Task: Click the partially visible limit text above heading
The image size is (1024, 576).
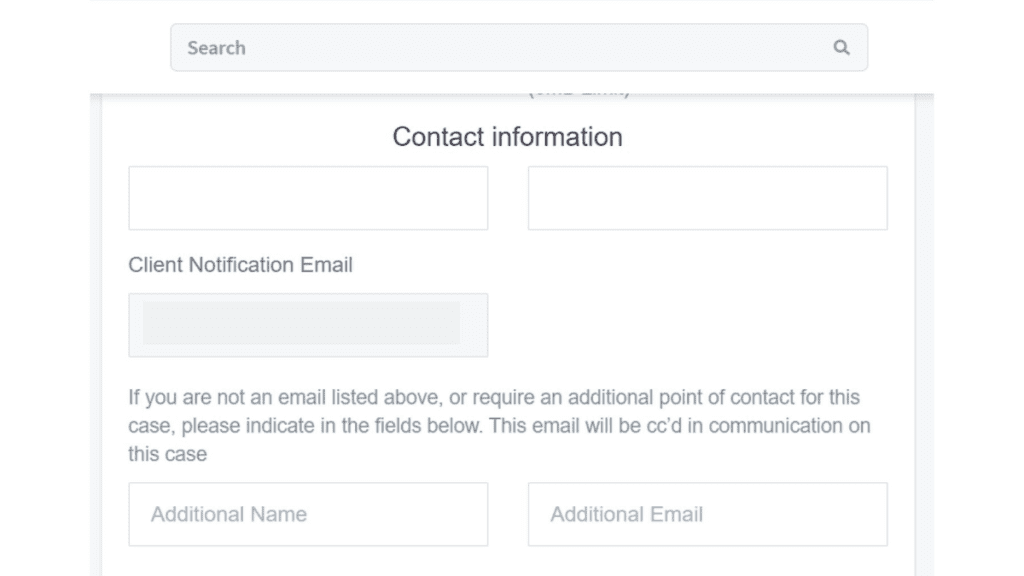Action: tap(577, 90)
